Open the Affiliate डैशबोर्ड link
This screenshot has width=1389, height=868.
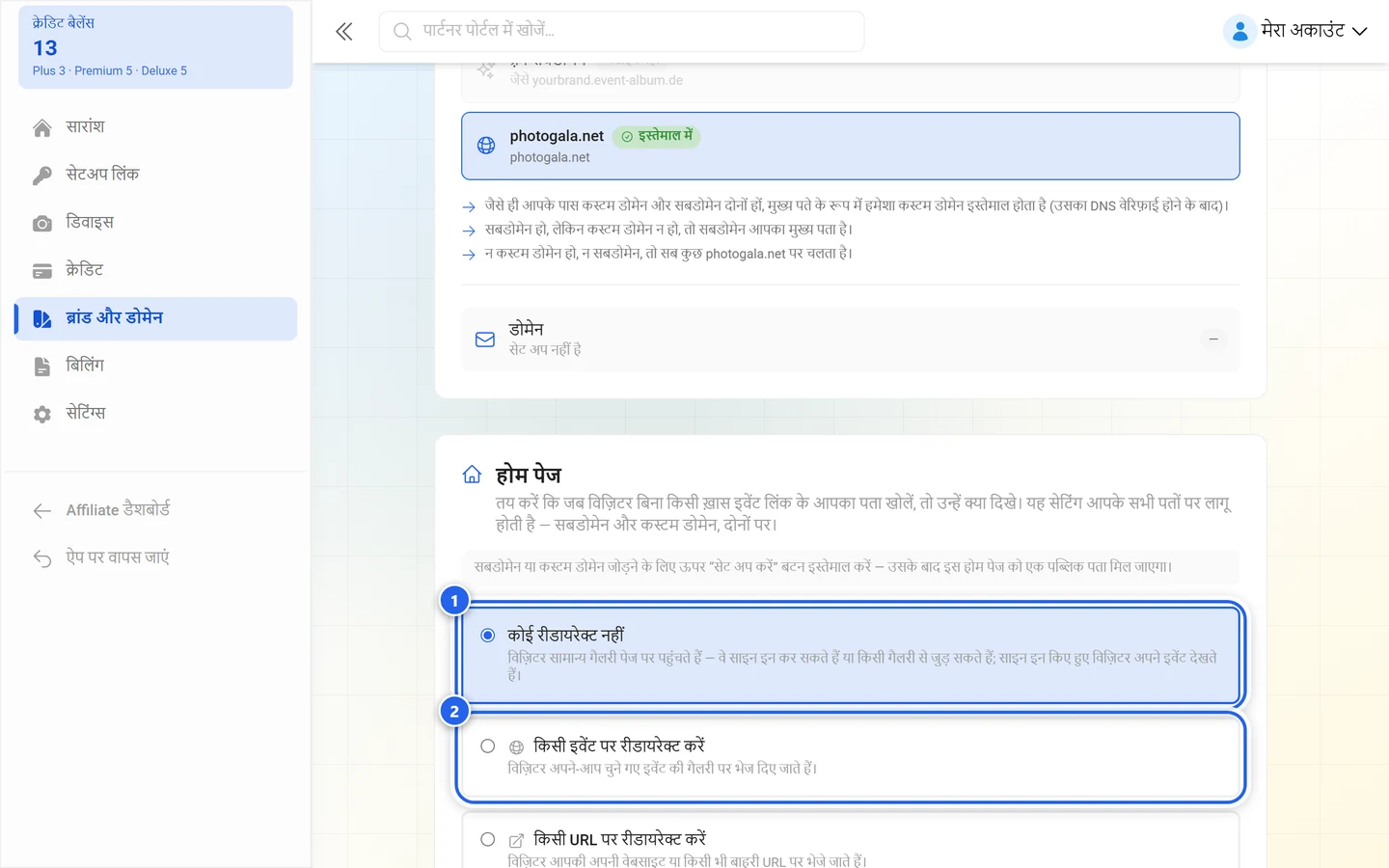118,510
